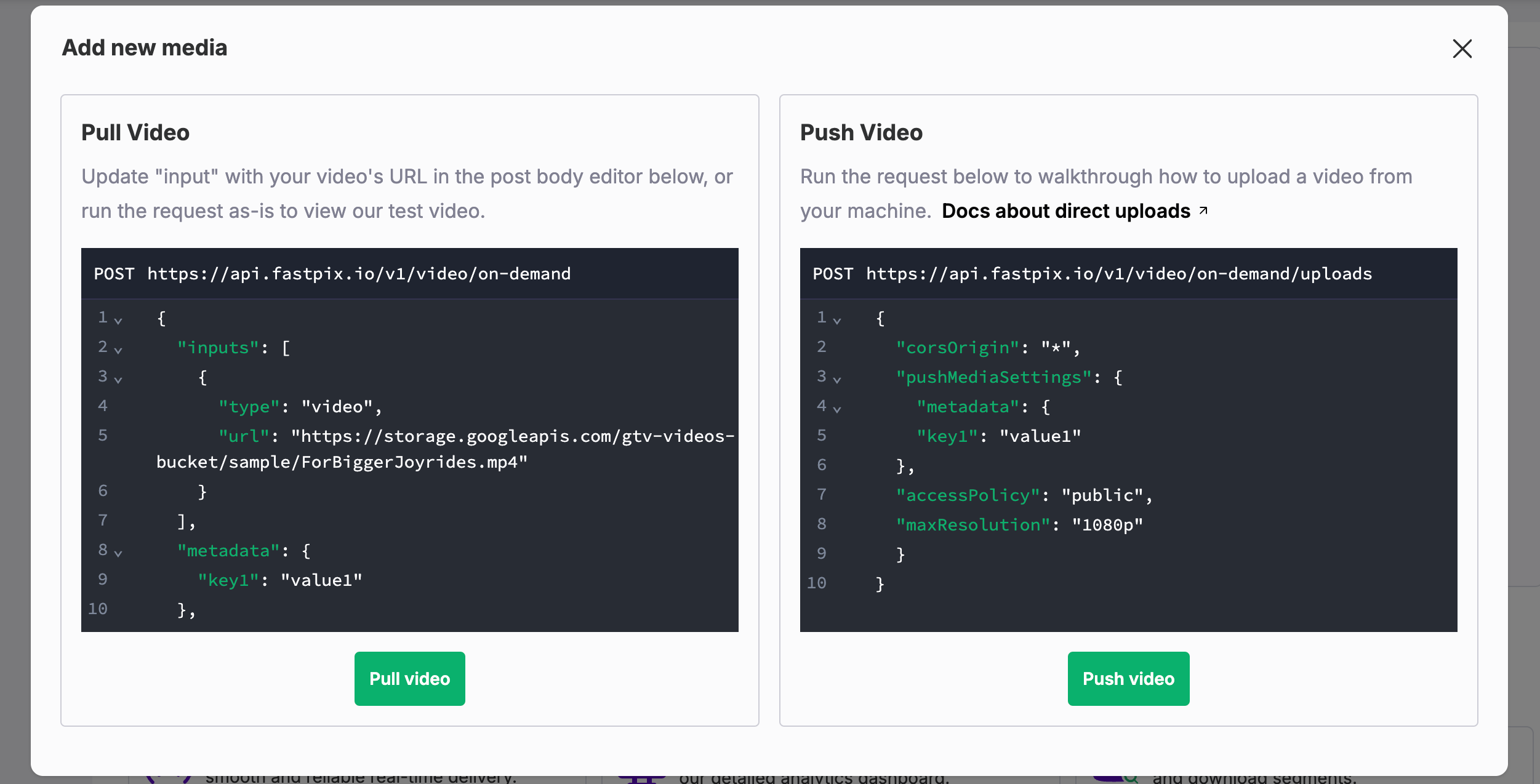Click the POST on-demand/uploads endpoint URL header
Viewport: 1540px width, 784px height.
pos(1093,274)
